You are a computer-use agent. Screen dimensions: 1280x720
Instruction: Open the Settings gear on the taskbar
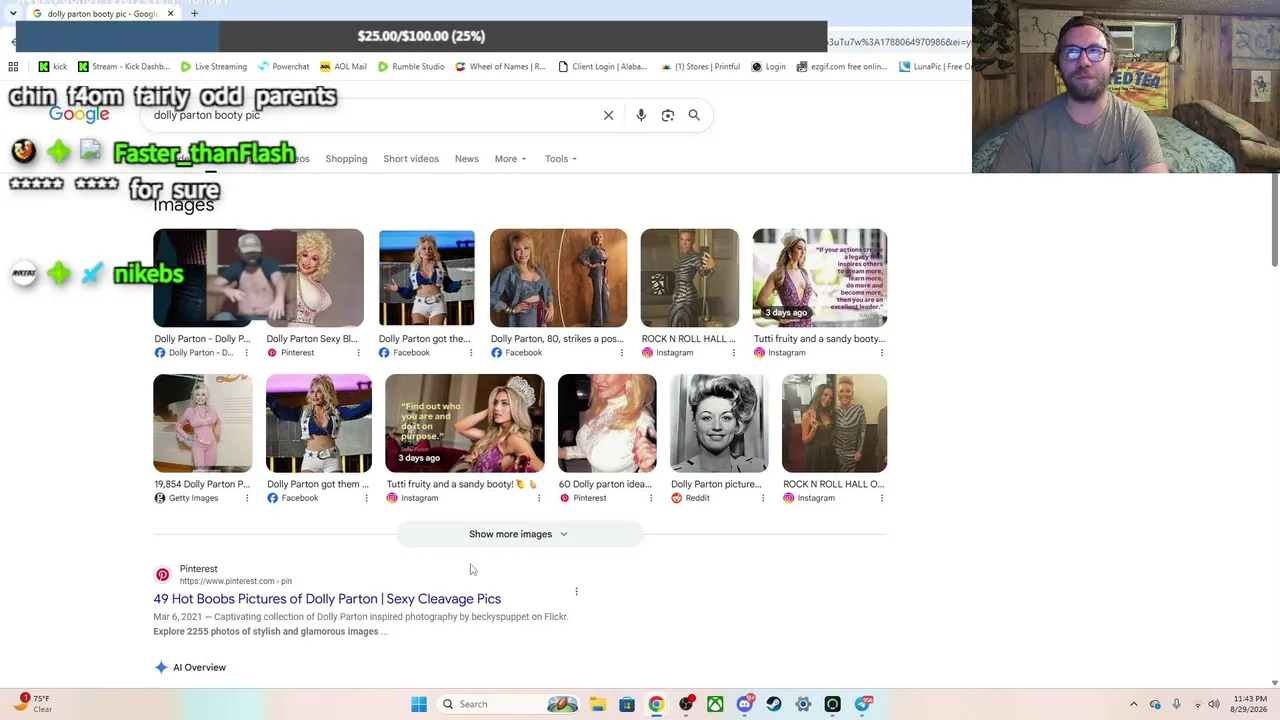pyautogui.click(x=803, y=704)
